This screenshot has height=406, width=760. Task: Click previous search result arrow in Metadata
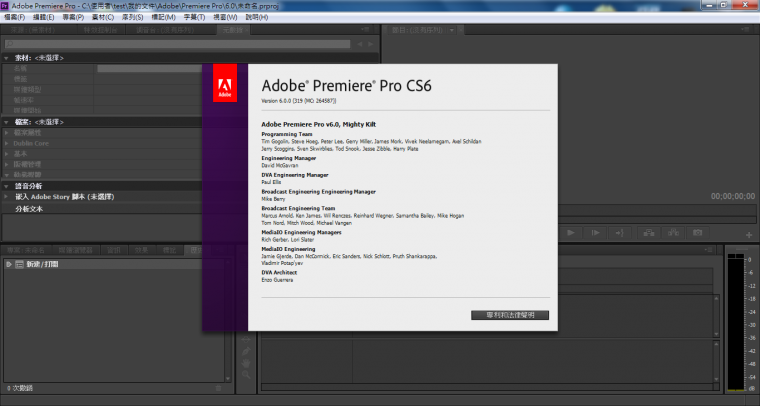(x=360, y=44)
